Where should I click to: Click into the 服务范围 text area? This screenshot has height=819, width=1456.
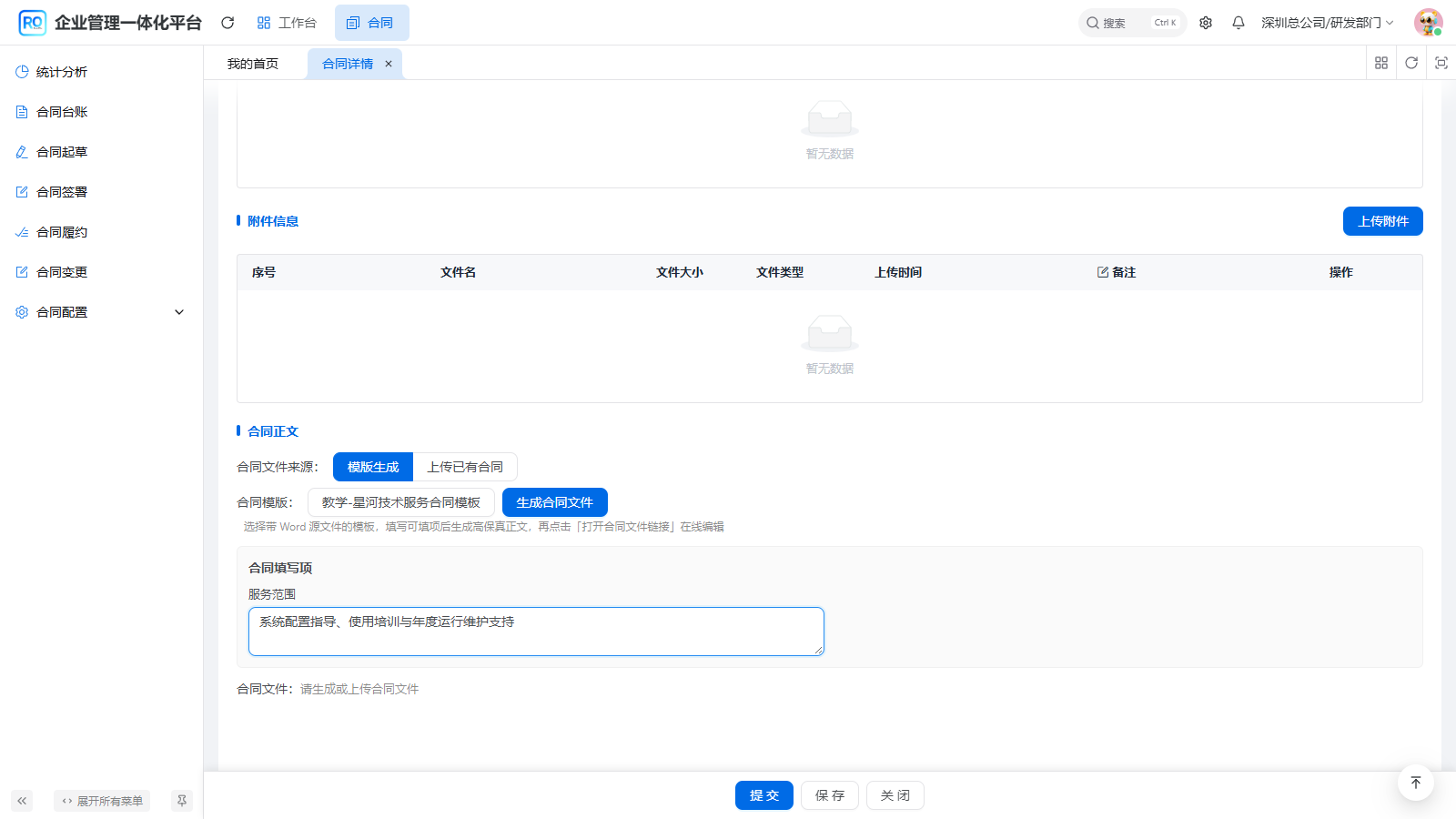(x=536, y=632)
